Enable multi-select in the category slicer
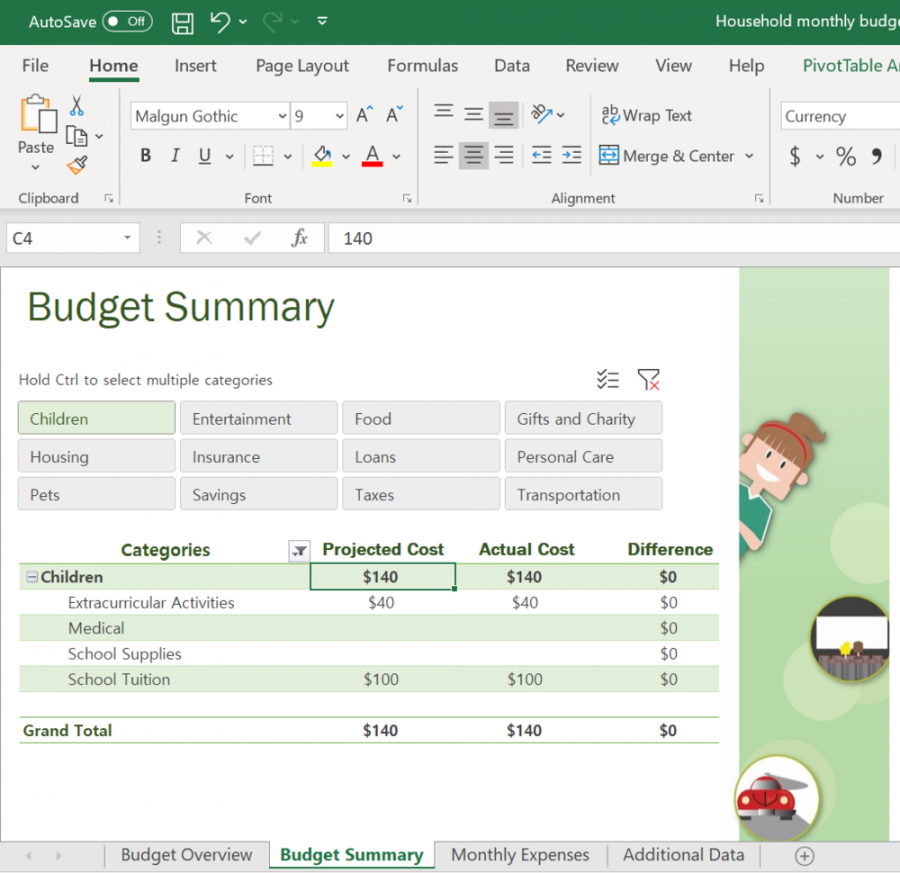This screenshot has width=900, height=873. pos(608,380)
